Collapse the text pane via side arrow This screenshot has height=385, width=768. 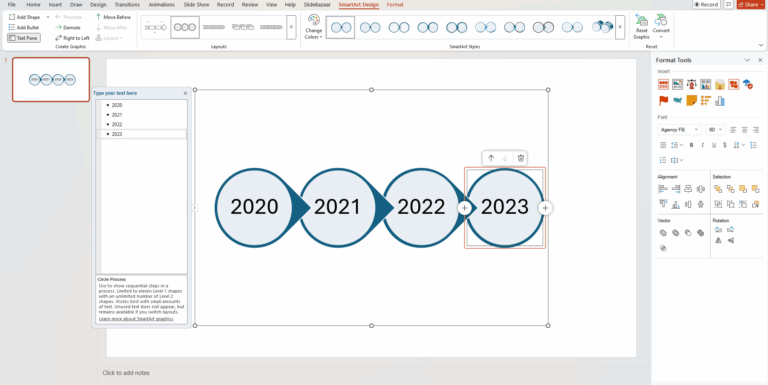tap(194, 208)
